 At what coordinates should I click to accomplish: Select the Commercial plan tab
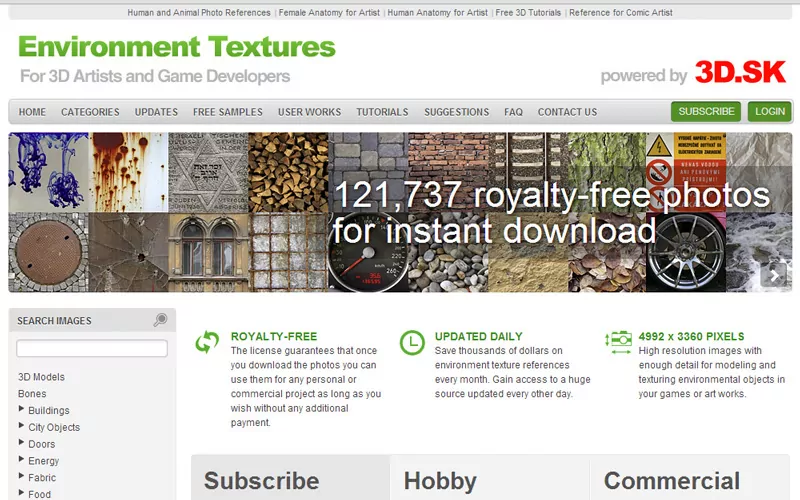pos(671,481)
